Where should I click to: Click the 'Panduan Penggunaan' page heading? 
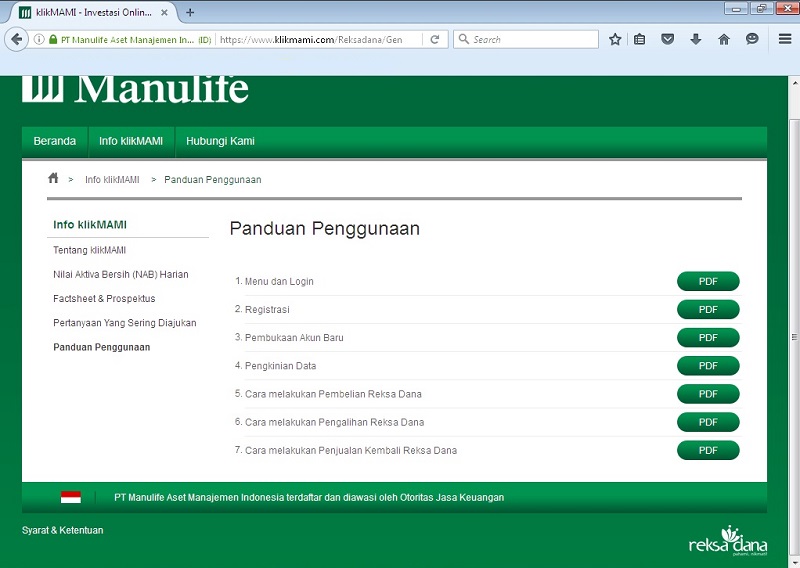324,229
